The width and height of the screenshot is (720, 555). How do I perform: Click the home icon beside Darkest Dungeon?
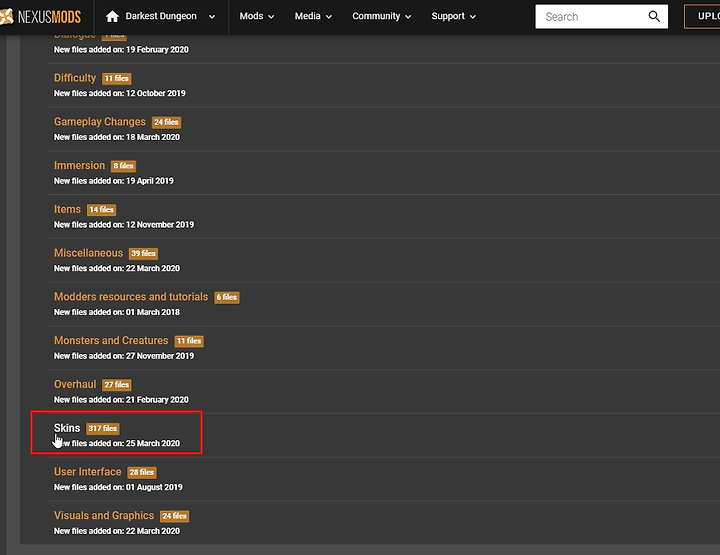click(112, 17)
